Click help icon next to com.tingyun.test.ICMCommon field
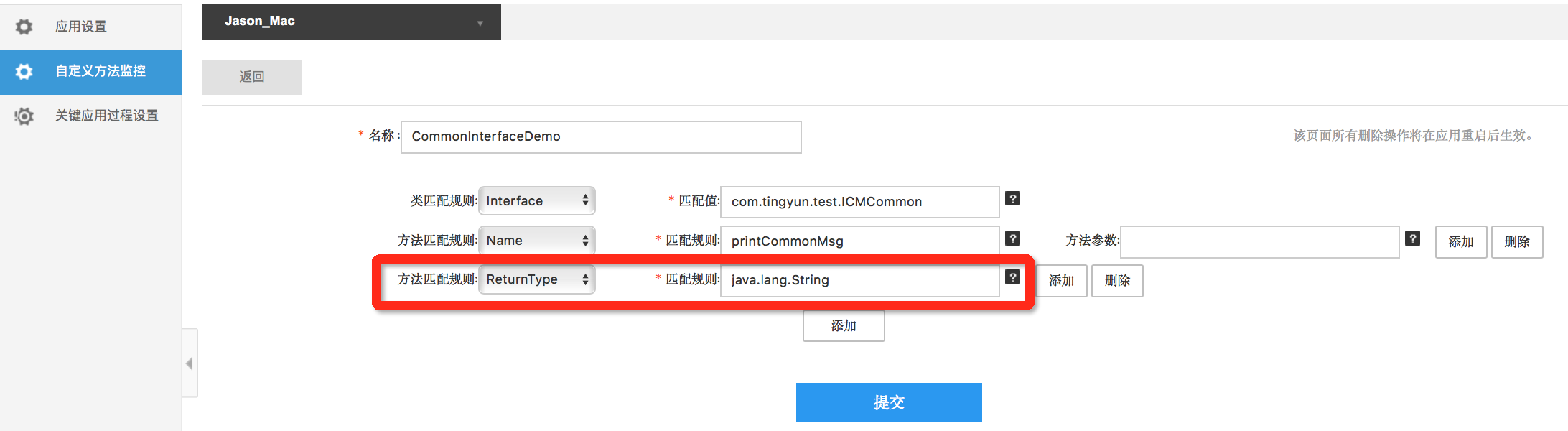The image size is (1568, 431). pos(1012,199)
